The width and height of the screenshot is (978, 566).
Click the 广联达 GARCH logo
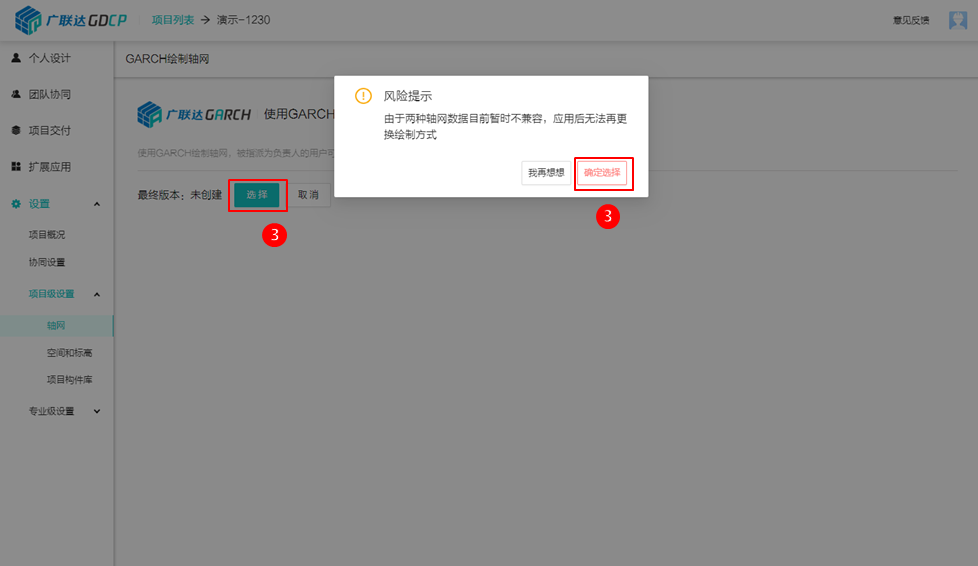click(194, 114)
